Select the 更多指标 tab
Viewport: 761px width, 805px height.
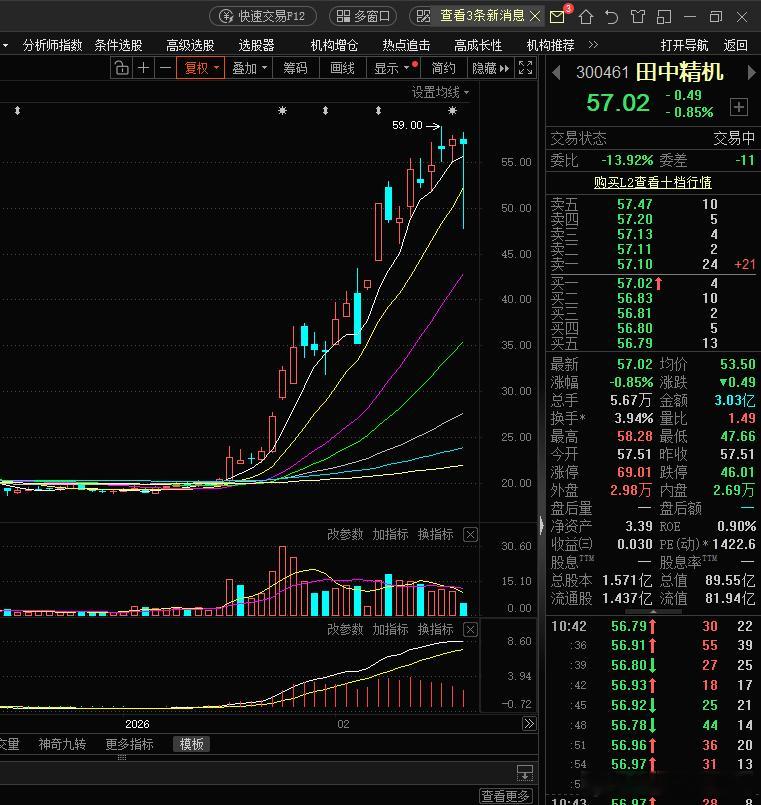coord(129,744)
